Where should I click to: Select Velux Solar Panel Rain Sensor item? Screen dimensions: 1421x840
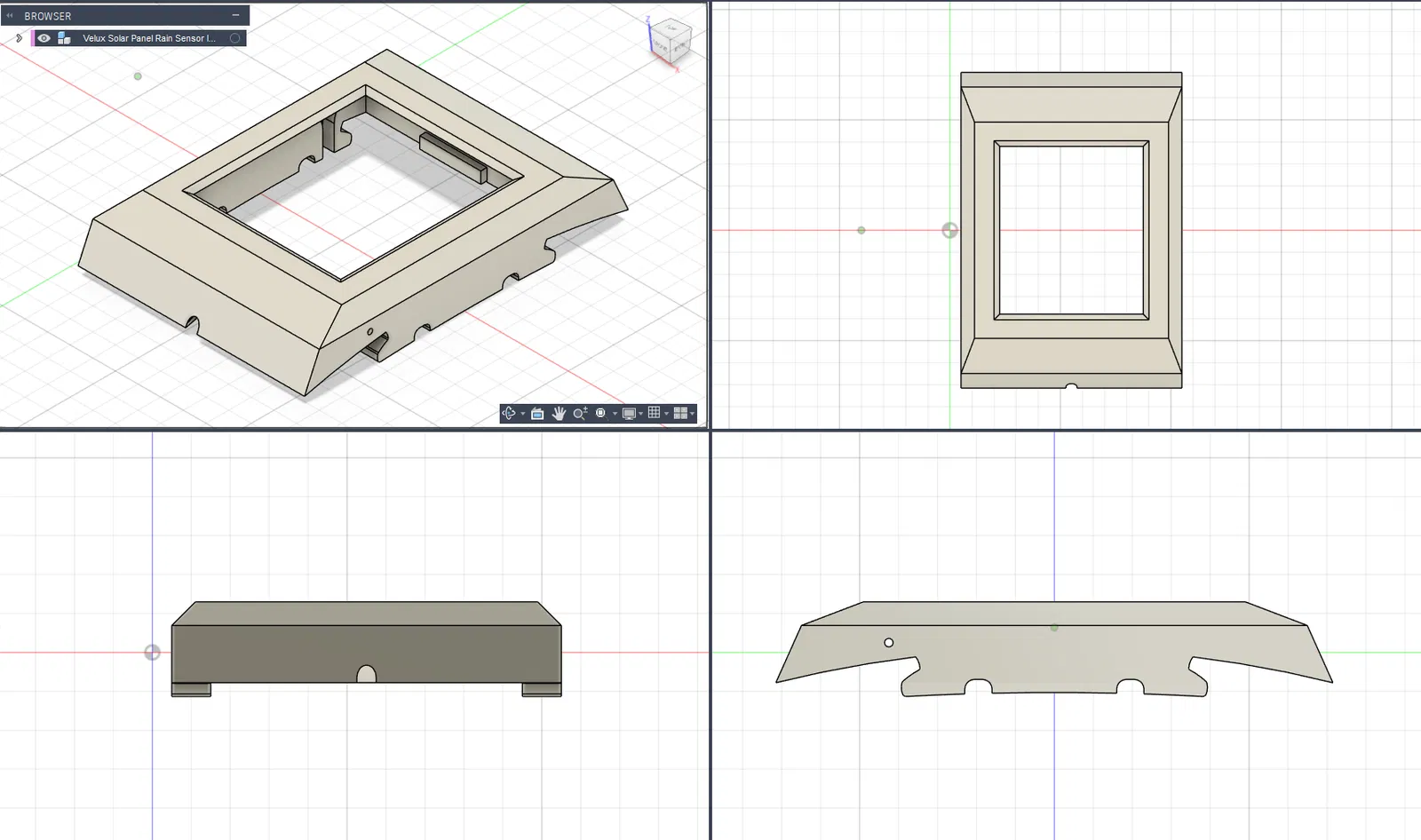coord(149,38)
